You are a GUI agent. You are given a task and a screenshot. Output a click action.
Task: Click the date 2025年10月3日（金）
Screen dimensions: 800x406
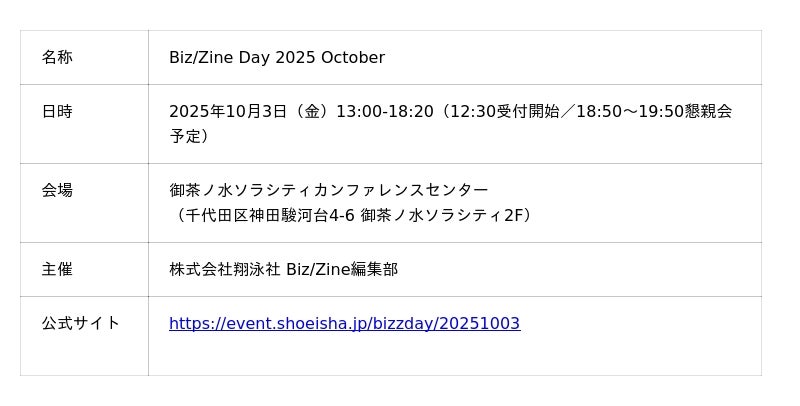[249, 111]
